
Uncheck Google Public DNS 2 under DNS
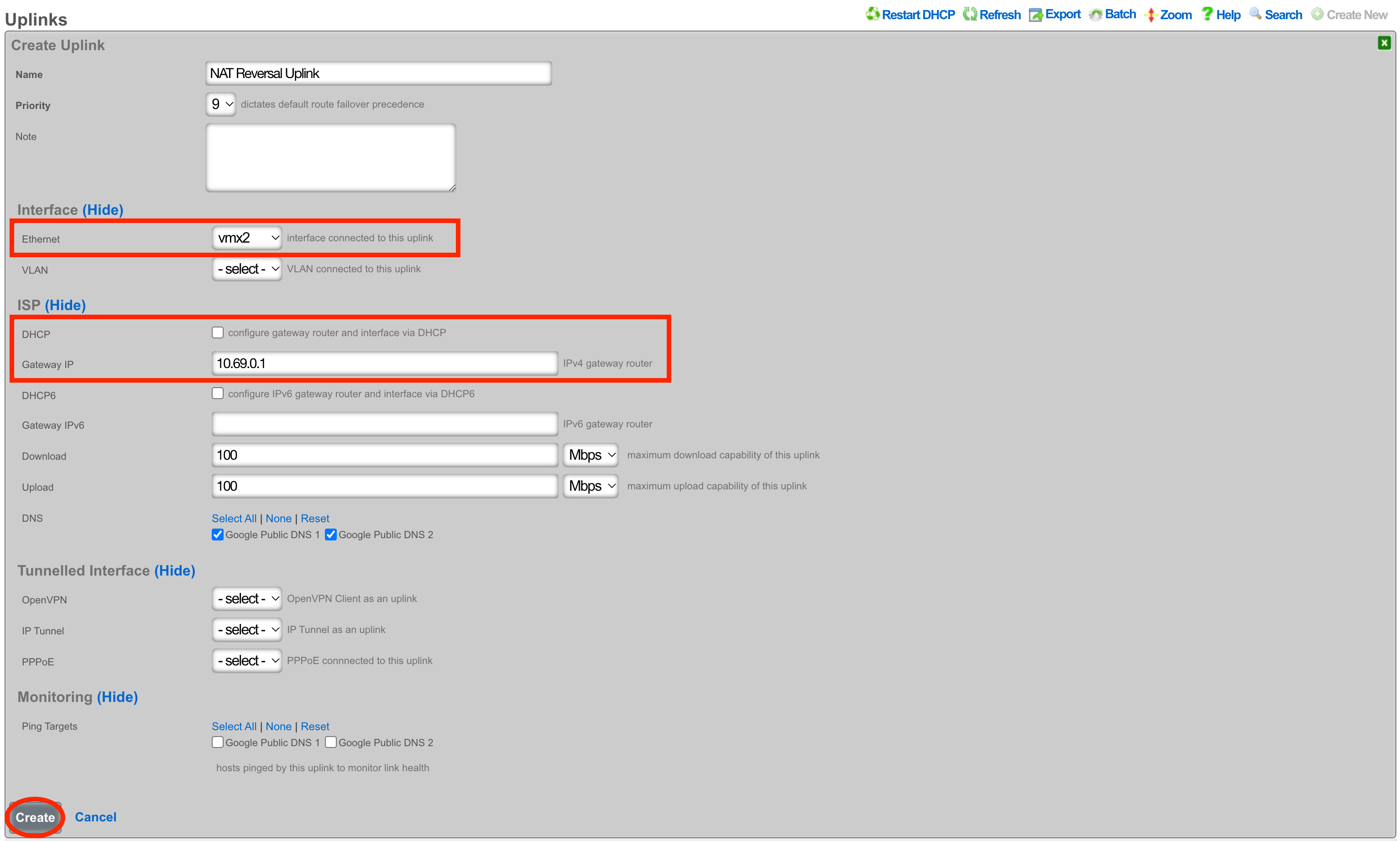(331, 535)
